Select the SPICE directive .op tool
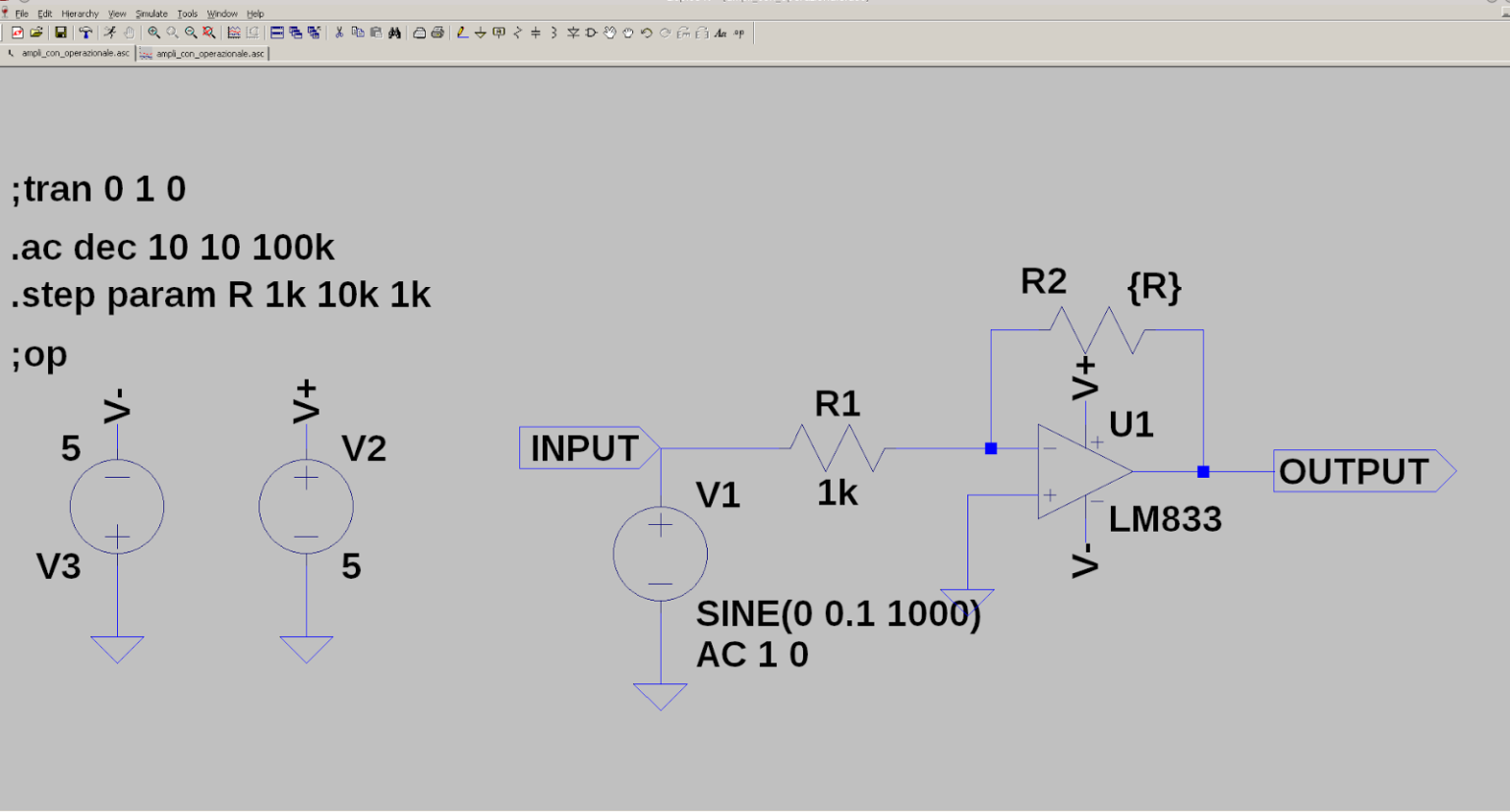The height and width of the screenshot is (812, 1510). tap(738, 32)
